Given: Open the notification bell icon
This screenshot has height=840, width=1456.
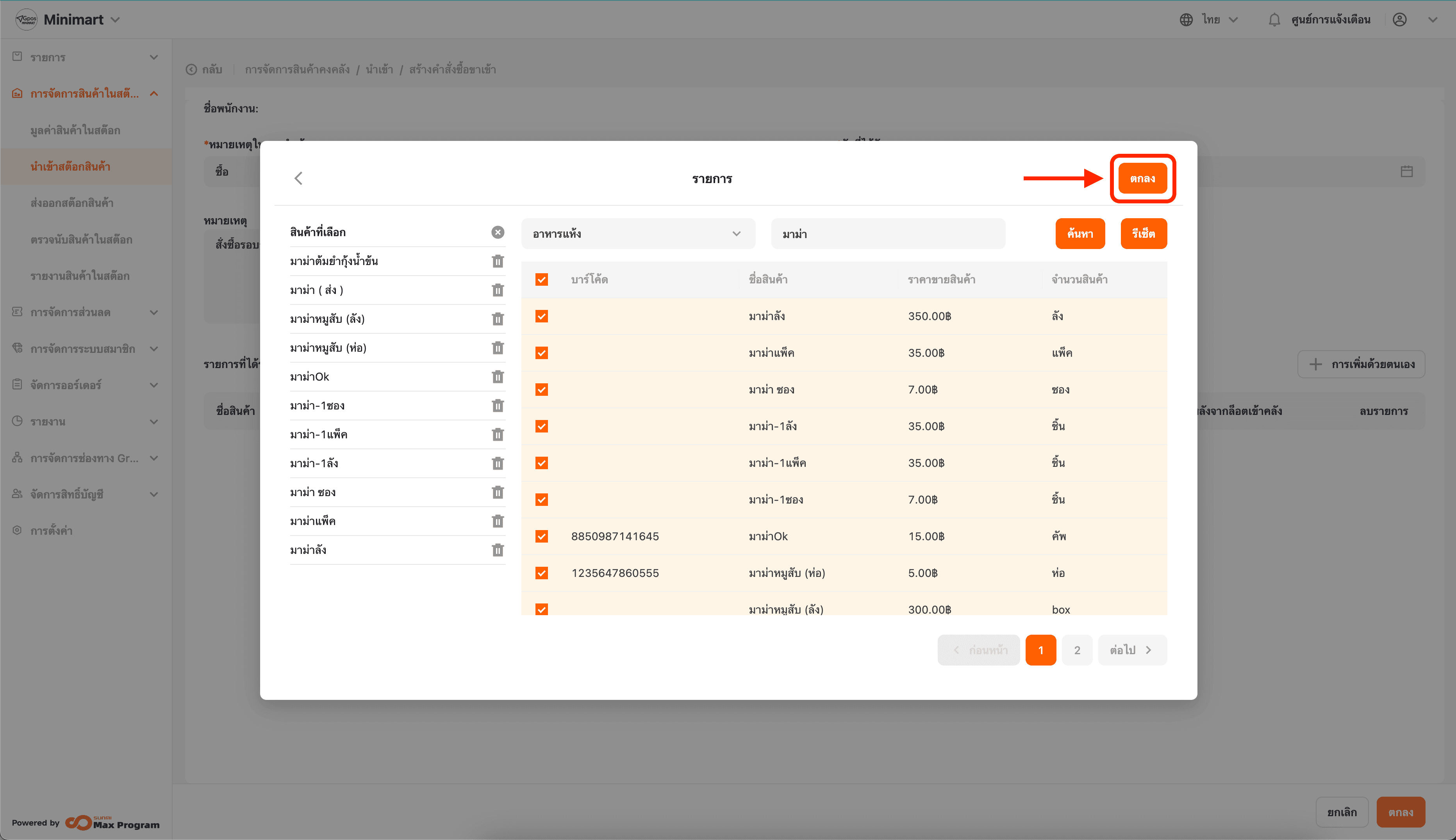Looking at the screenshot, I should point(1274,20).
